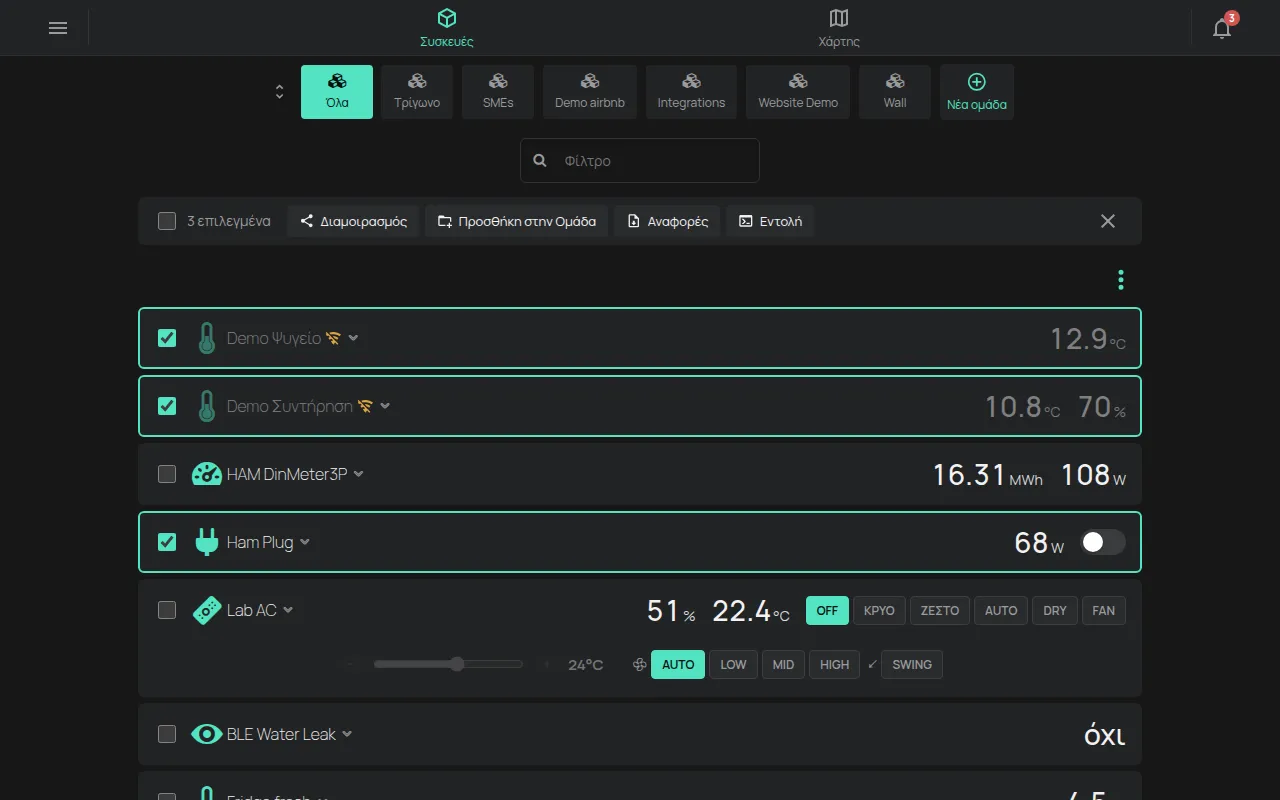Click the search magnifier icon
The image size is (1280, 800).
point(540,160)
